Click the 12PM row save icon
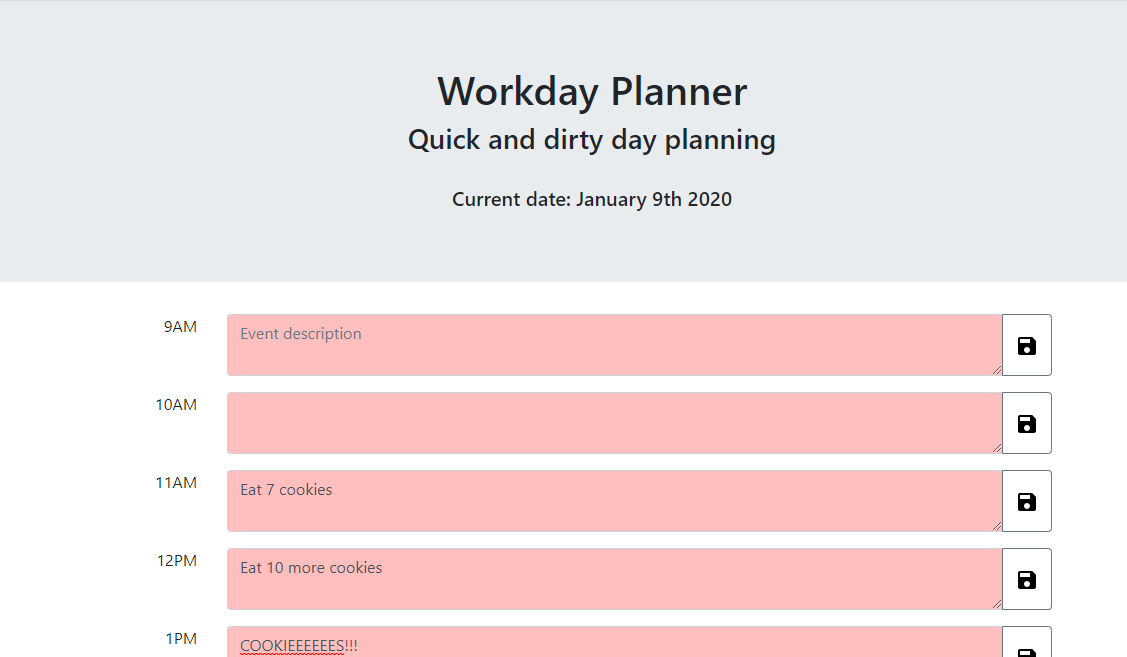1127x657 pixels. [1026, 579]
